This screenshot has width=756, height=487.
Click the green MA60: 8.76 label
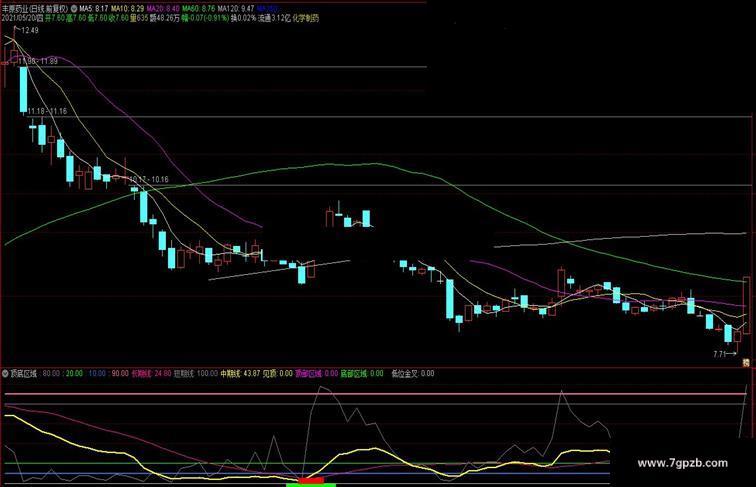click(198, 9)
